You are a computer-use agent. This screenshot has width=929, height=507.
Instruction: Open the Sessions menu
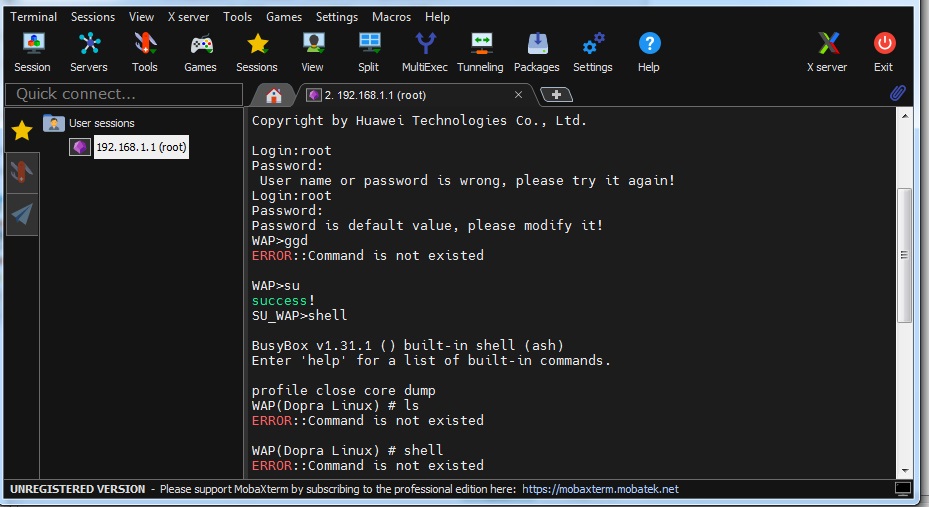click(93, 17)
